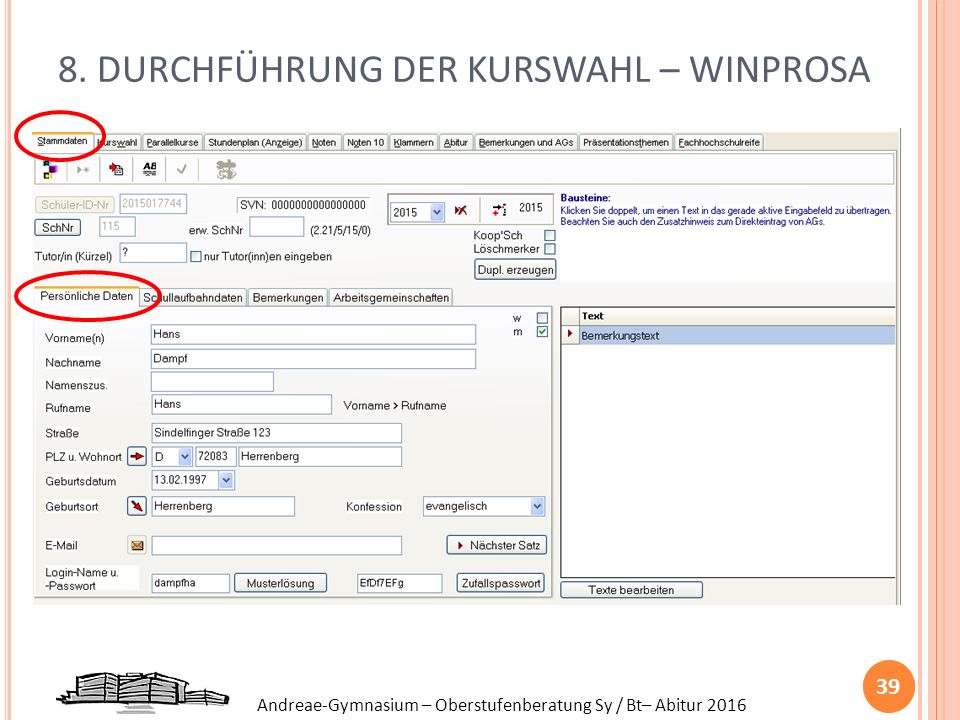Open the Kurswahl tab
The height and width of the screenshot is (720, 960).
[x=119, y=143]
